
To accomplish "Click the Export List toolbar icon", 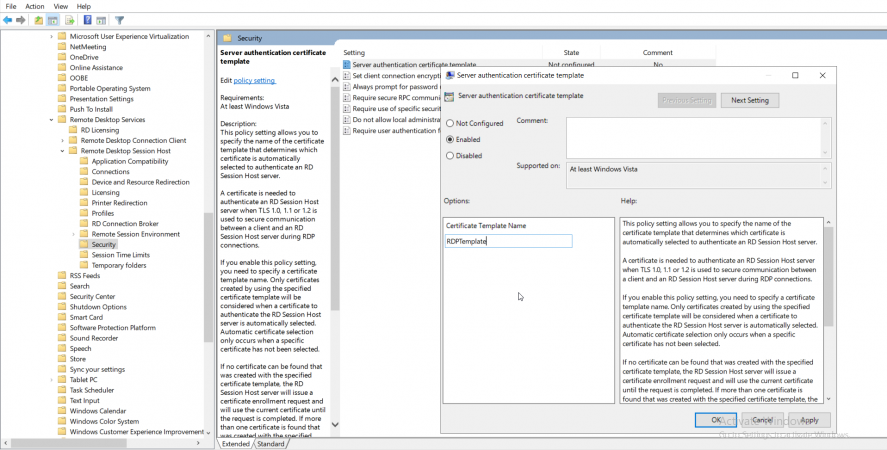I will point(70,19).
